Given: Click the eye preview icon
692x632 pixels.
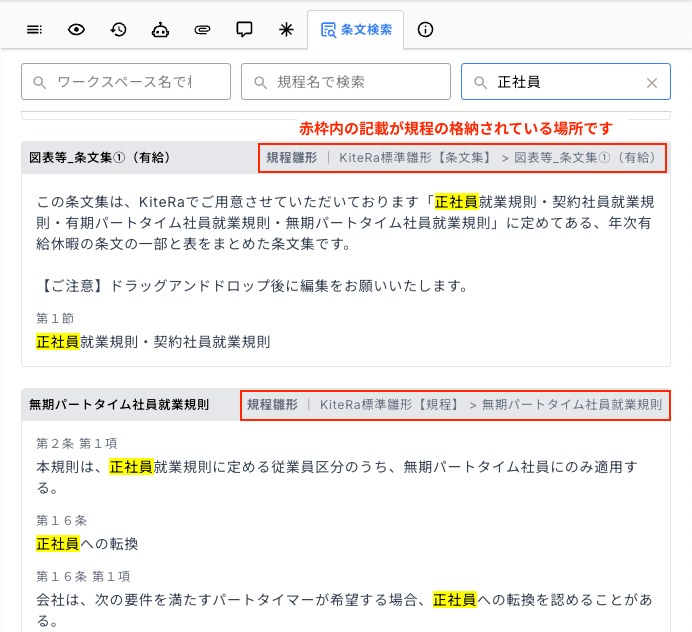Looking at the screenshot, I should tap(77, 30).
